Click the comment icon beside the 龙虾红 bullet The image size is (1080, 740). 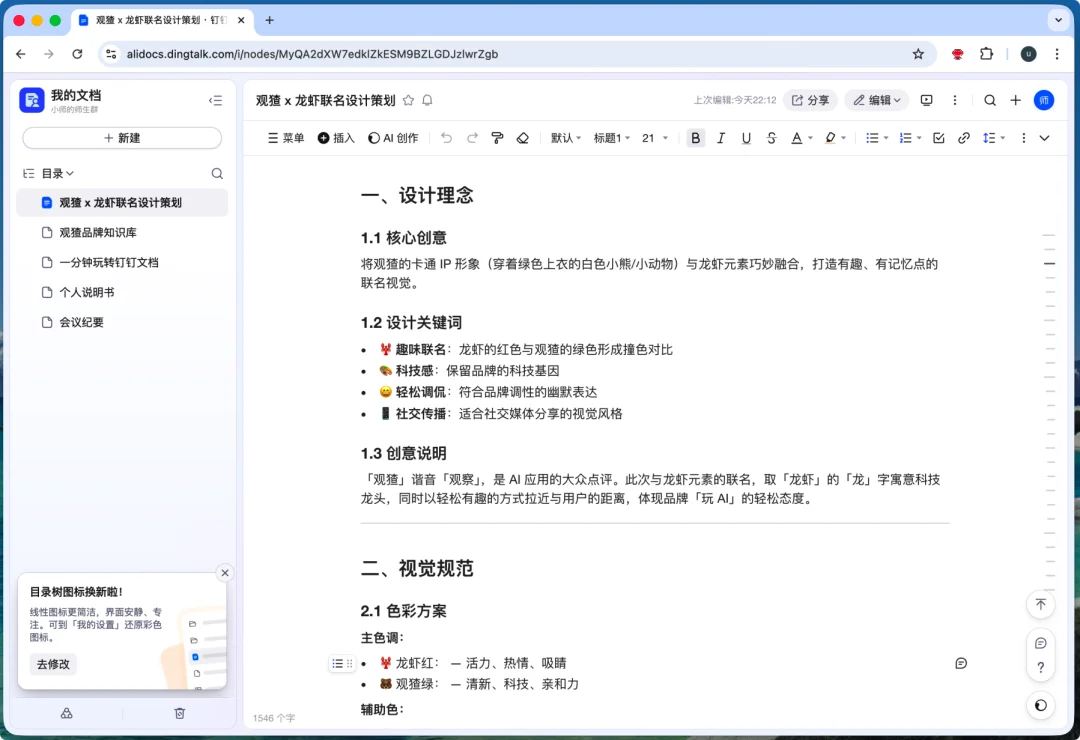click(961, 663)
